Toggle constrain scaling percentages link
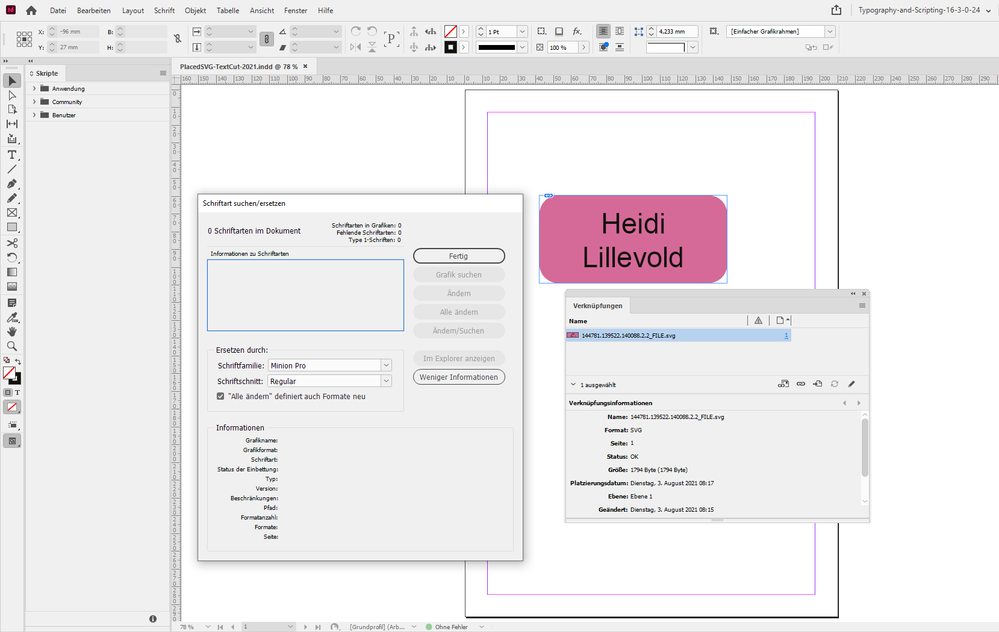Screen dimensions: 999x632 [x=266, y=39]
